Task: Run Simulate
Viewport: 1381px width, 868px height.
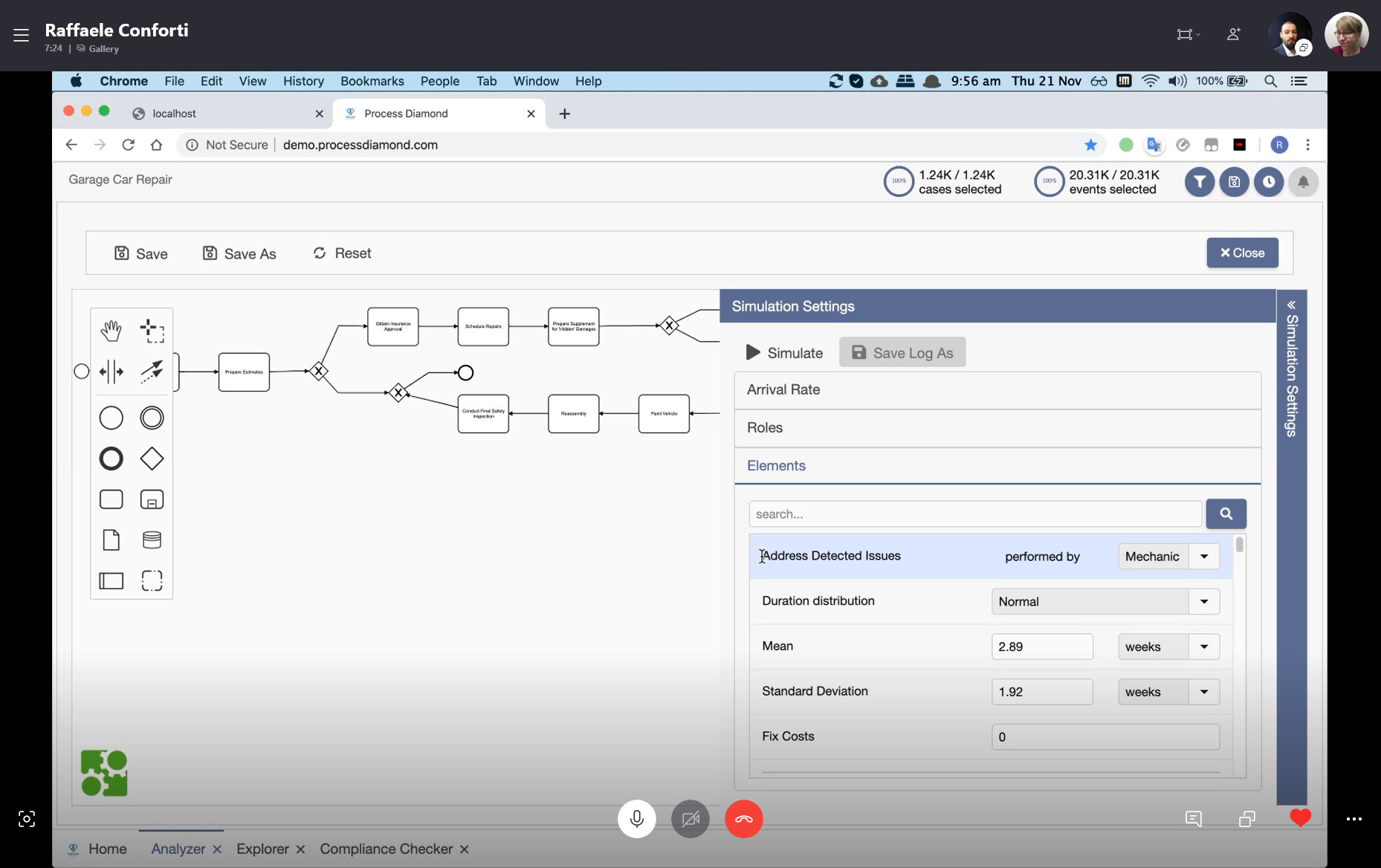Action: [784, 352]
